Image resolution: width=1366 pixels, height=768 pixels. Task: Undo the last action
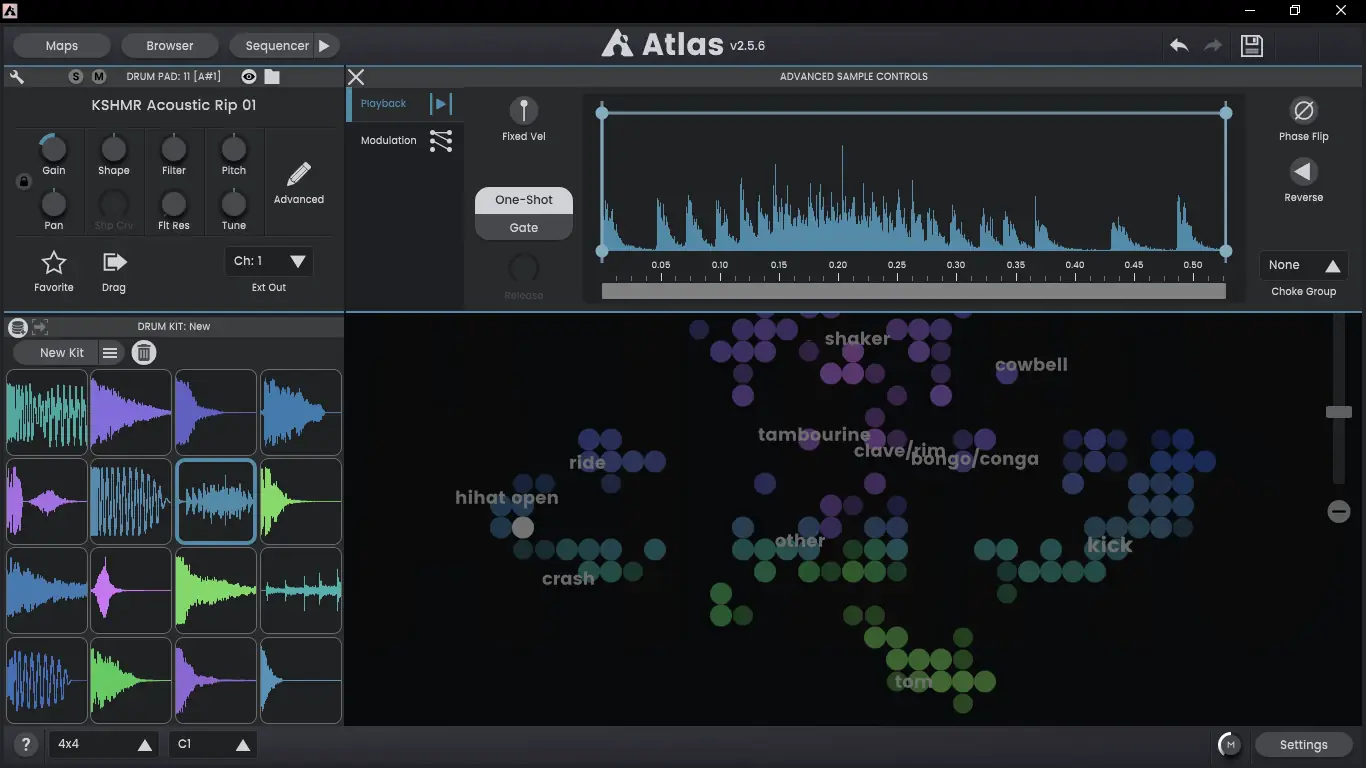click(x=1179, y=46)
